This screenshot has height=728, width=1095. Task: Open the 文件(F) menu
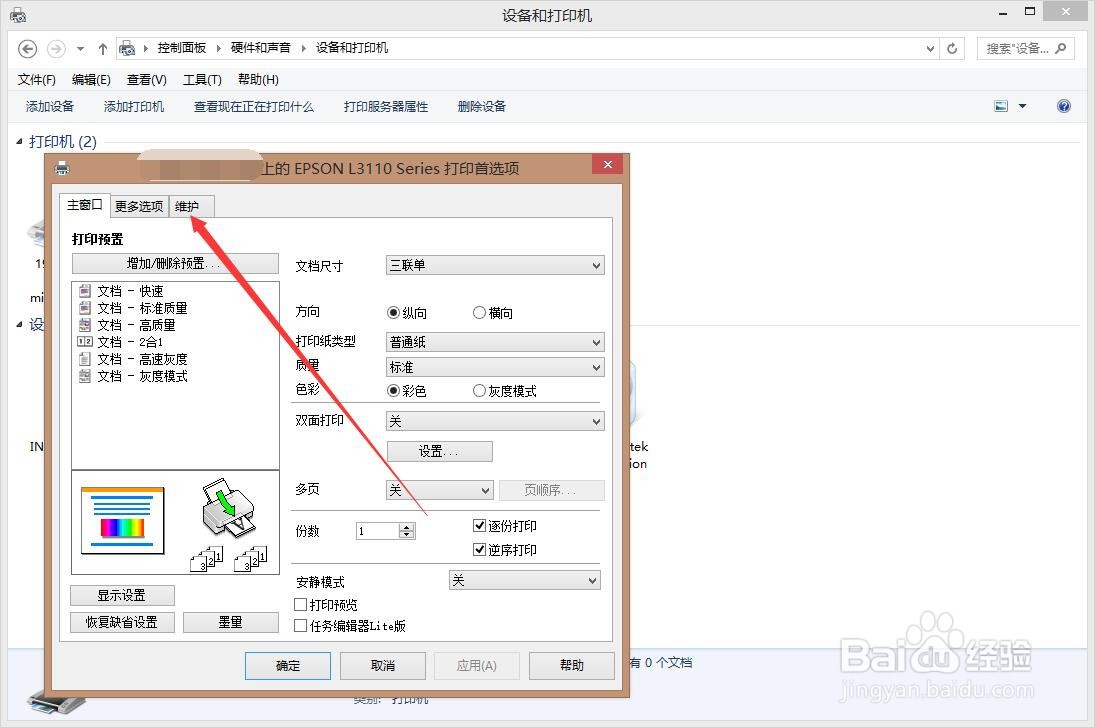click(36, 80)
